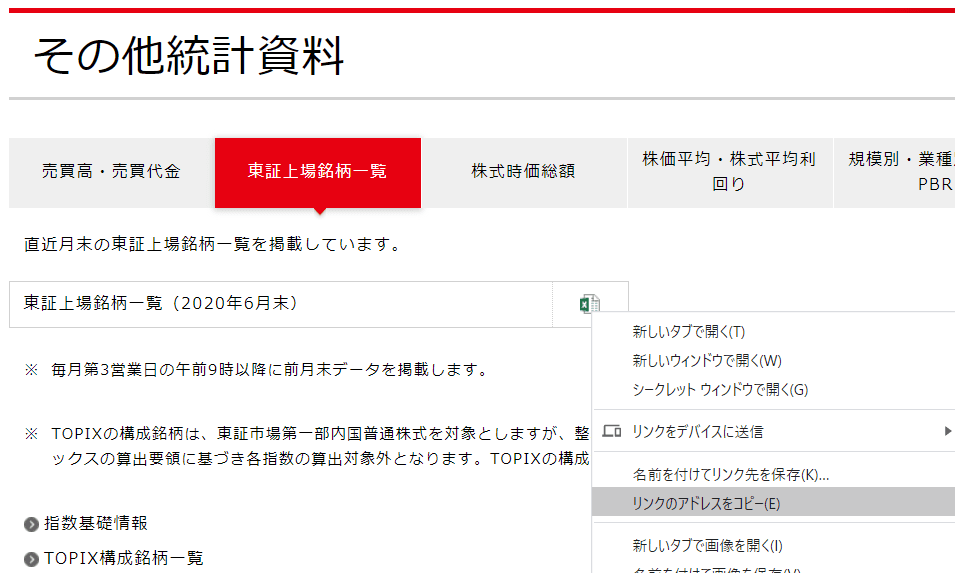Switch to the 売買高・売買代金 tab

tap(111, 172)
